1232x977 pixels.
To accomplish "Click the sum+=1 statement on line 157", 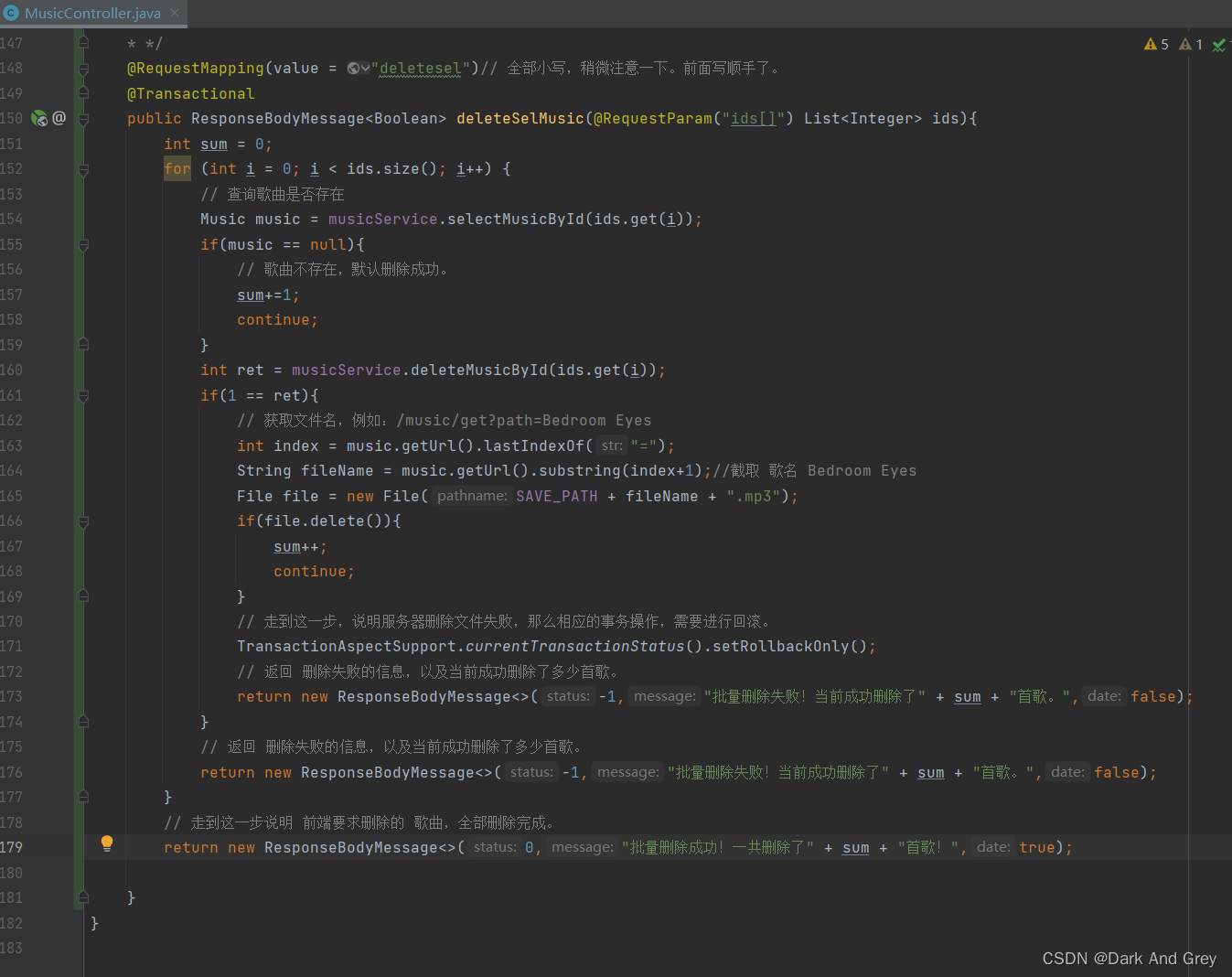I will click(x=268, y=295).
